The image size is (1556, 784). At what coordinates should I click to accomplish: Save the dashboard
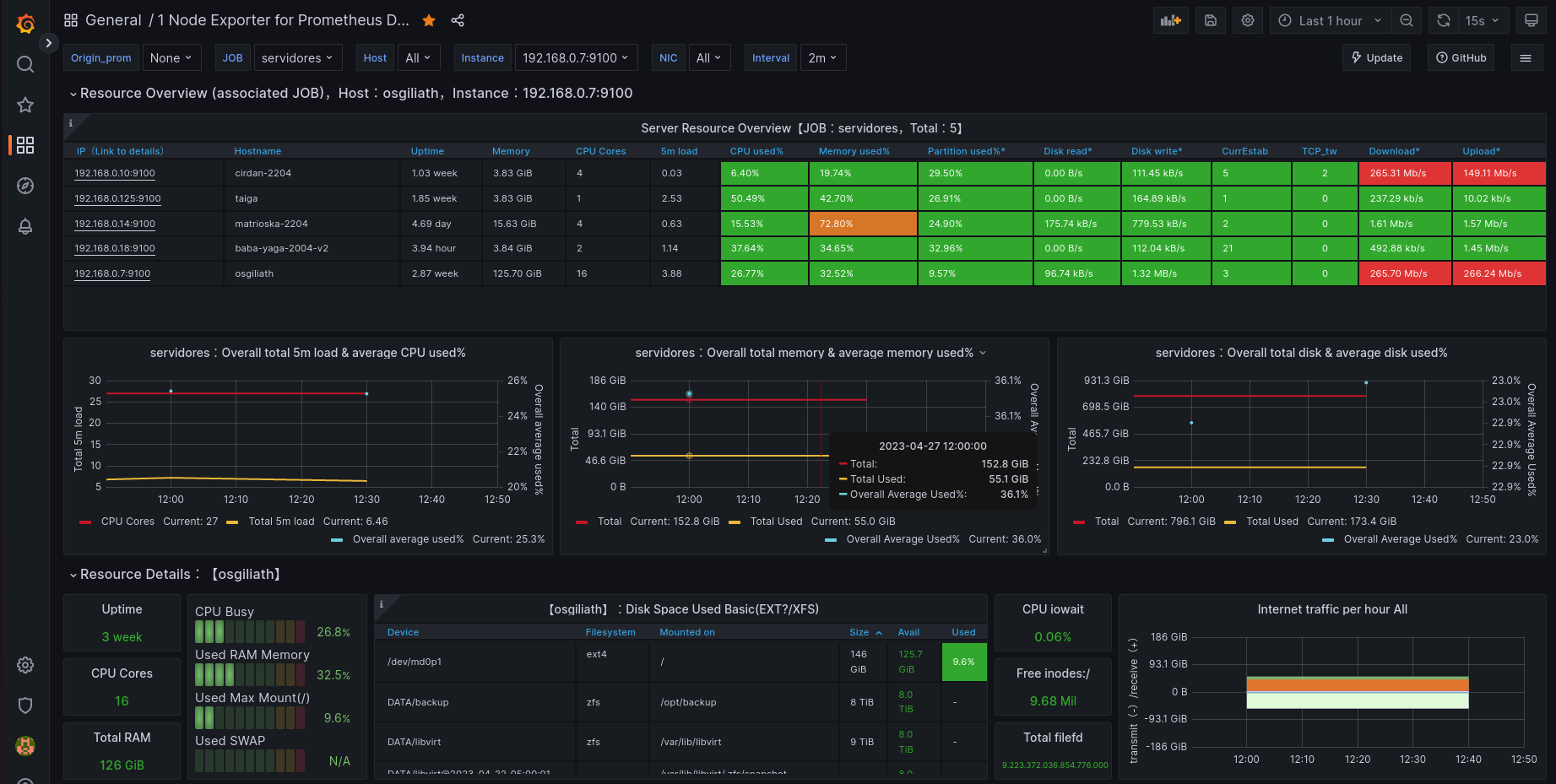pos(1210,20)
